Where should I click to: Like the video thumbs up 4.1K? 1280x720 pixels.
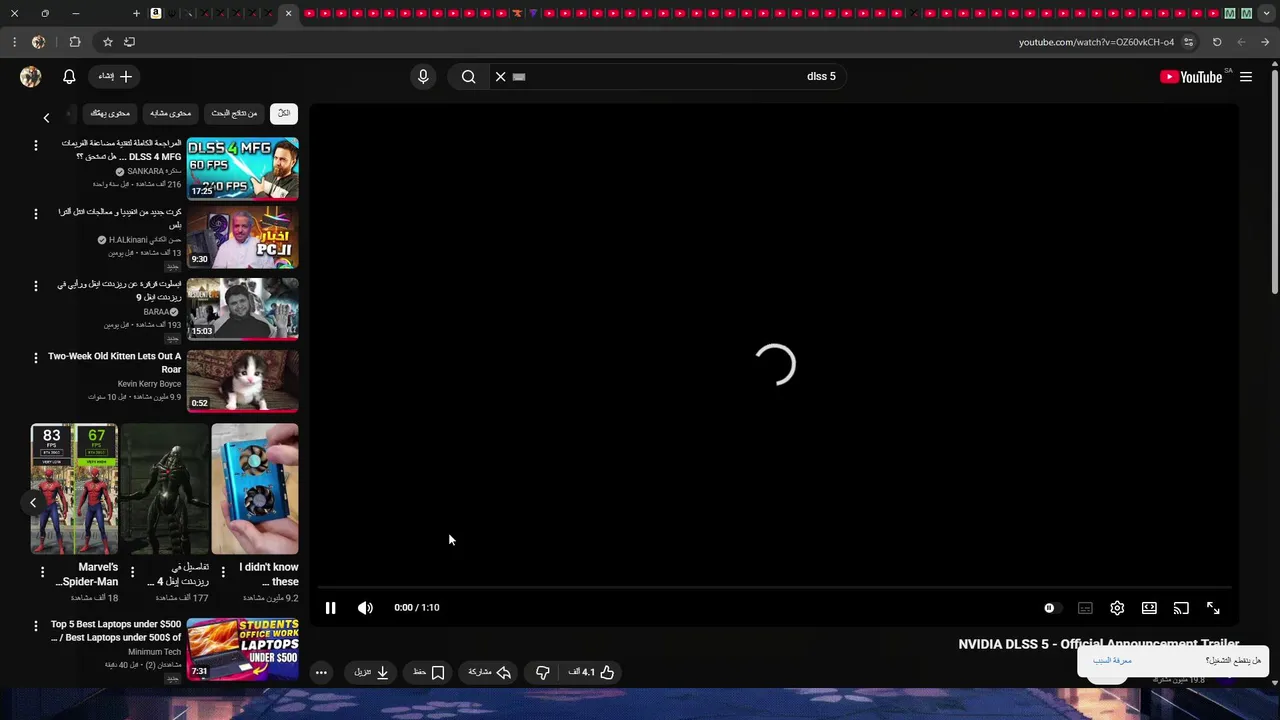coord(591,672)
